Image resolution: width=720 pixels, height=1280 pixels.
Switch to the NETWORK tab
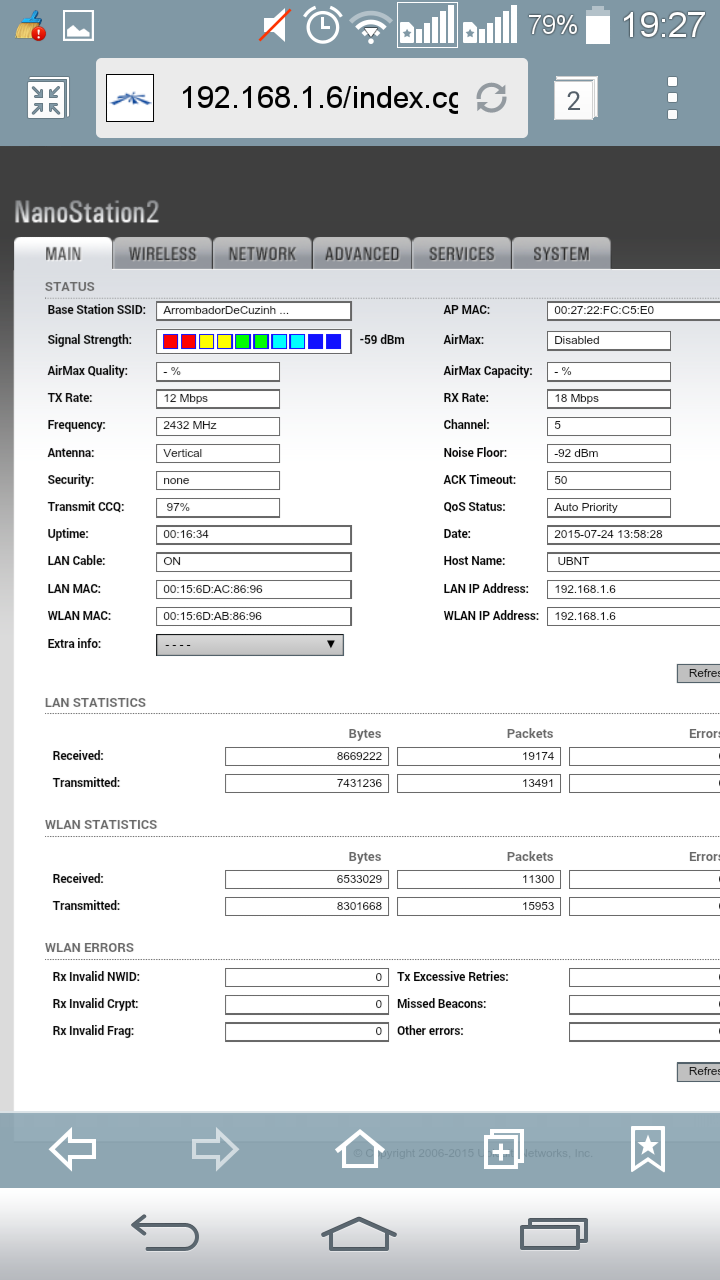(x=262, y=254)
